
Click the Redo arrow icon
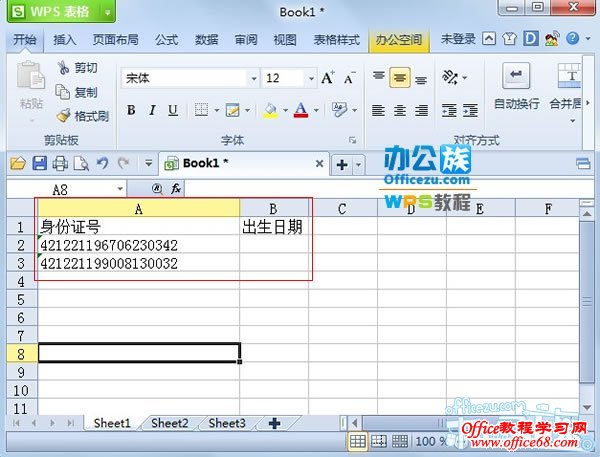click(x=123, y=163)
